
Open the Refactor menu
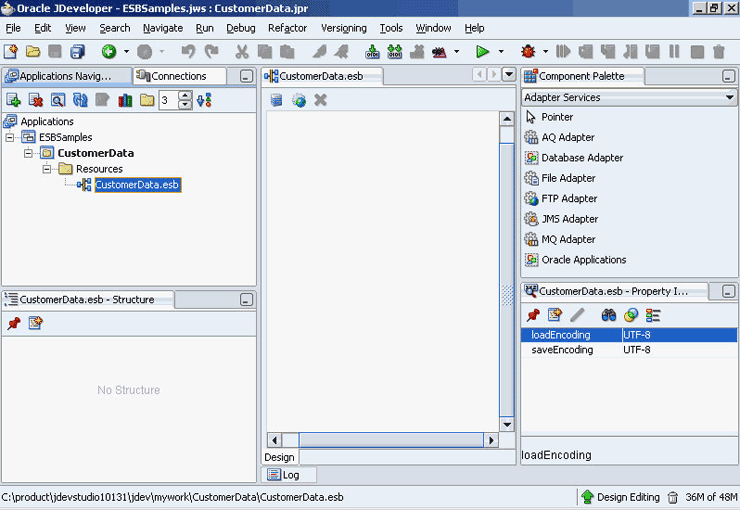(x=287, y=28)
